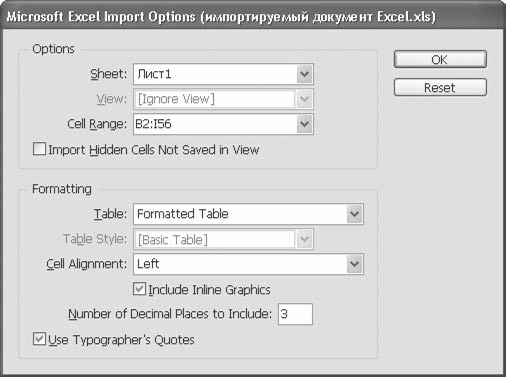Click the Basic Table style field
Image resolution: width=506 pixels, height=377 pixels.
tap(215, 239)
